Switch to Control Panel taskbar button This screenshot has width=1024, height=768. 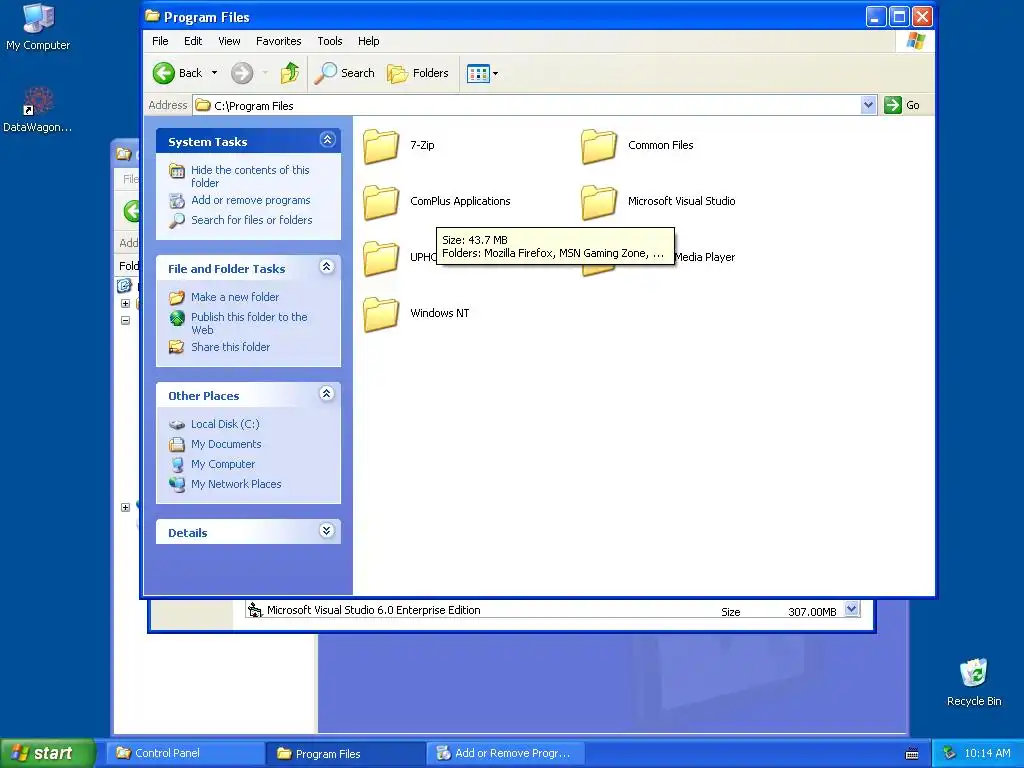click(186, 753)
